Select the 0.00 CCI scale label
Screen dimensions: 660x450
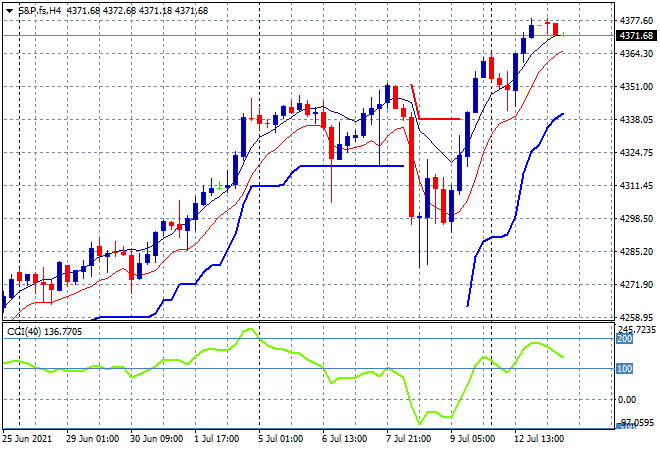click(x=627, y=399)
